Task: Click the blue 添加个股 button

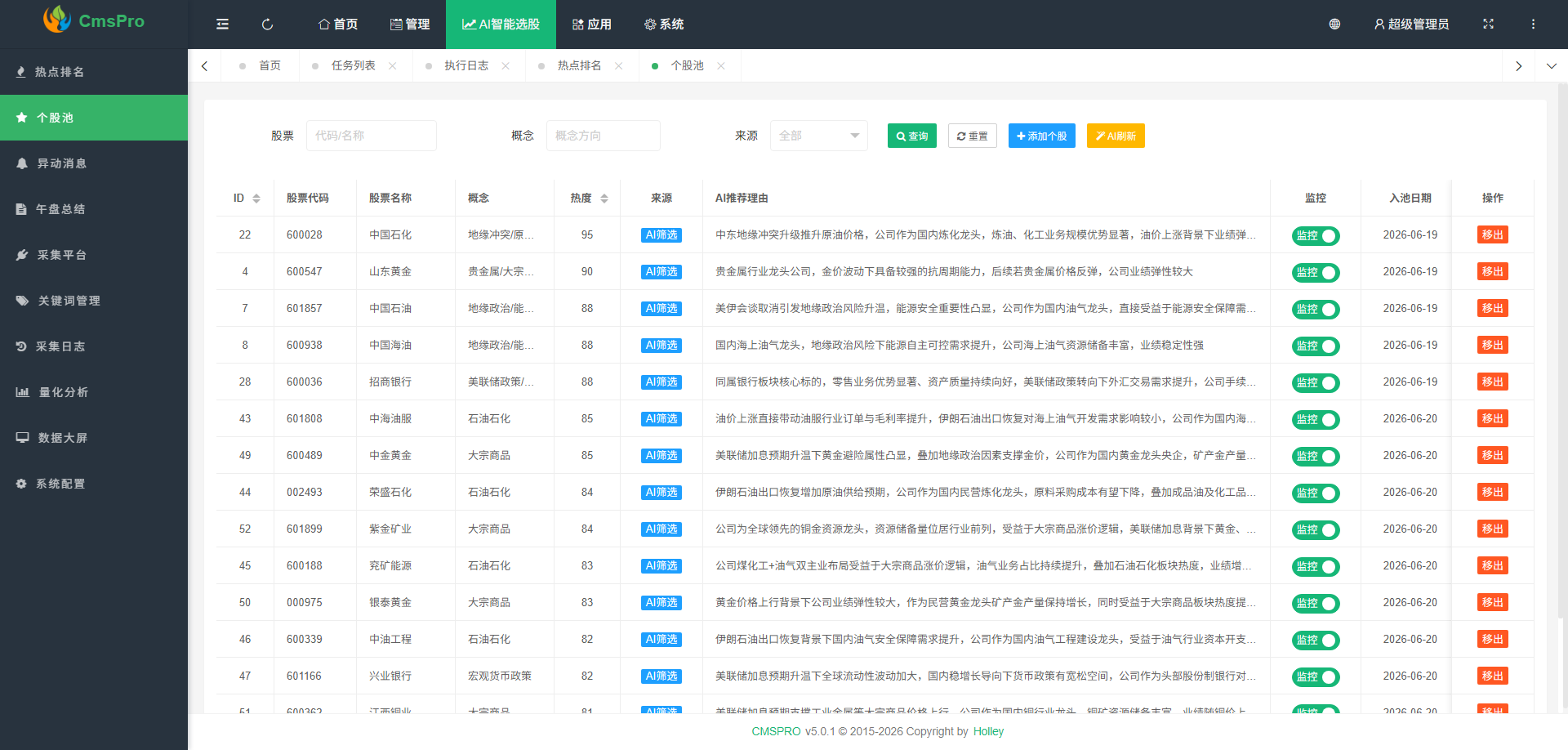Action: [x=1042, y=136]
